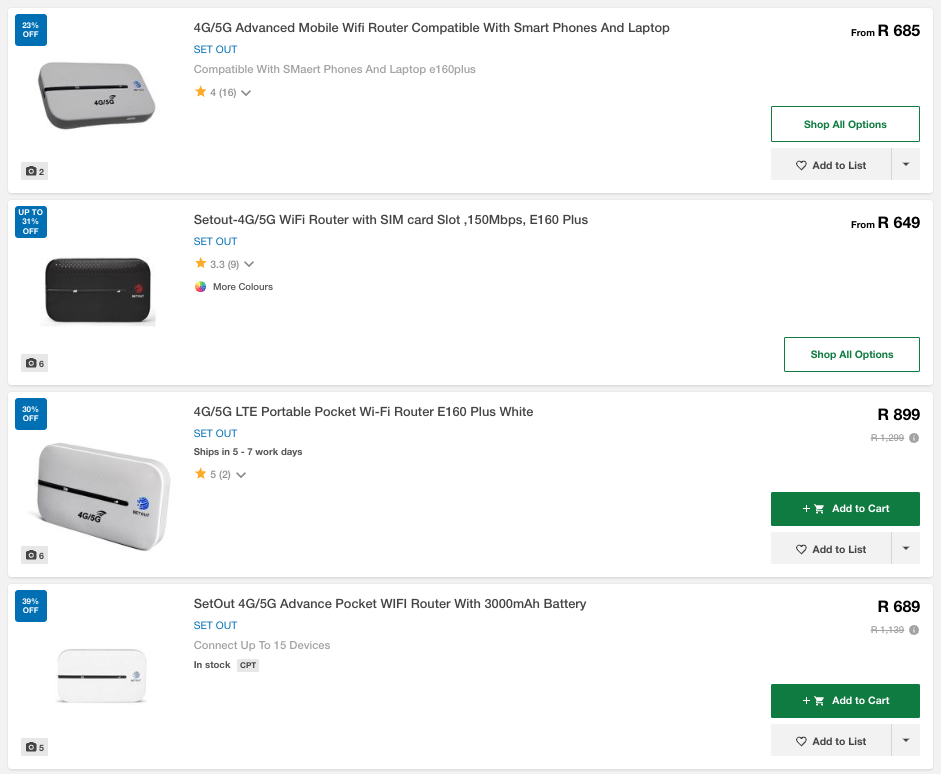Open SET OUT brand link under first product
Screen dimensions: 941x774
click(215, 49)
